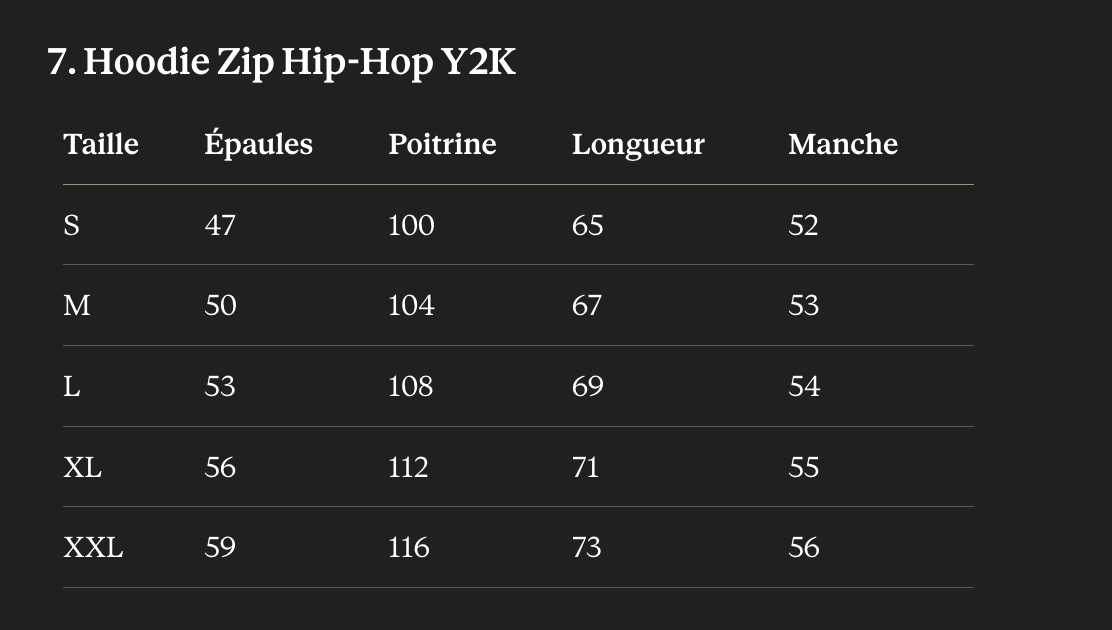This screenshot has height=630, width=1112.
Task: Select the Épaules column header
Action: 258,143
